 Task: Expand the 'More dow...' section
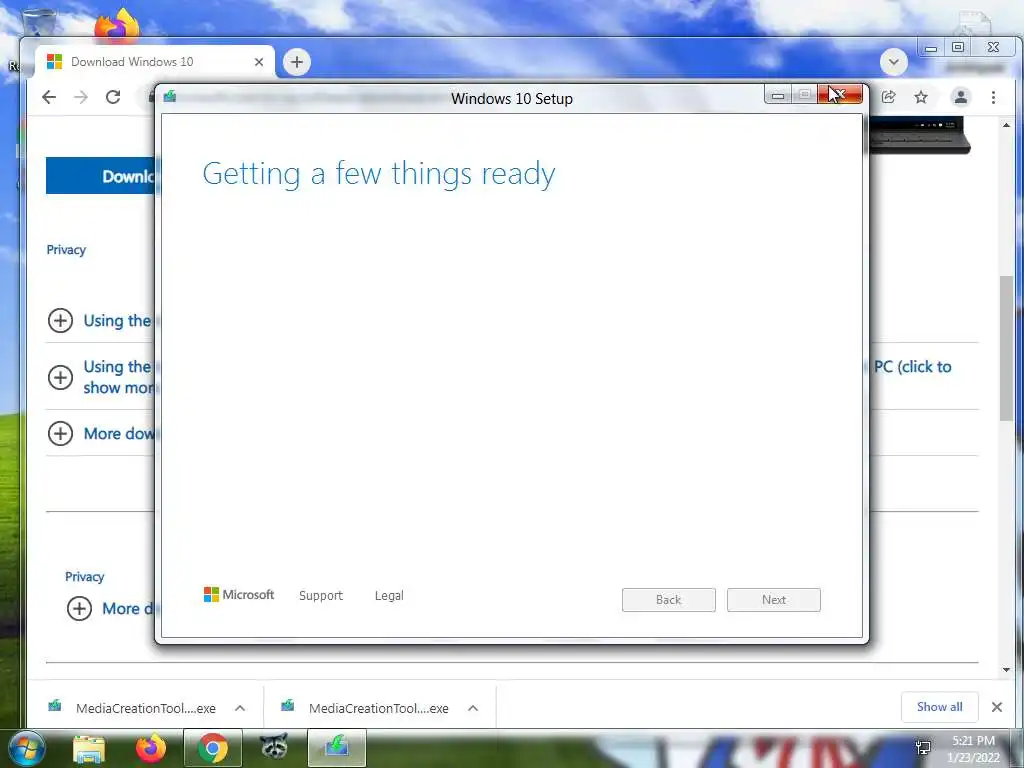[x=60, y=433]
